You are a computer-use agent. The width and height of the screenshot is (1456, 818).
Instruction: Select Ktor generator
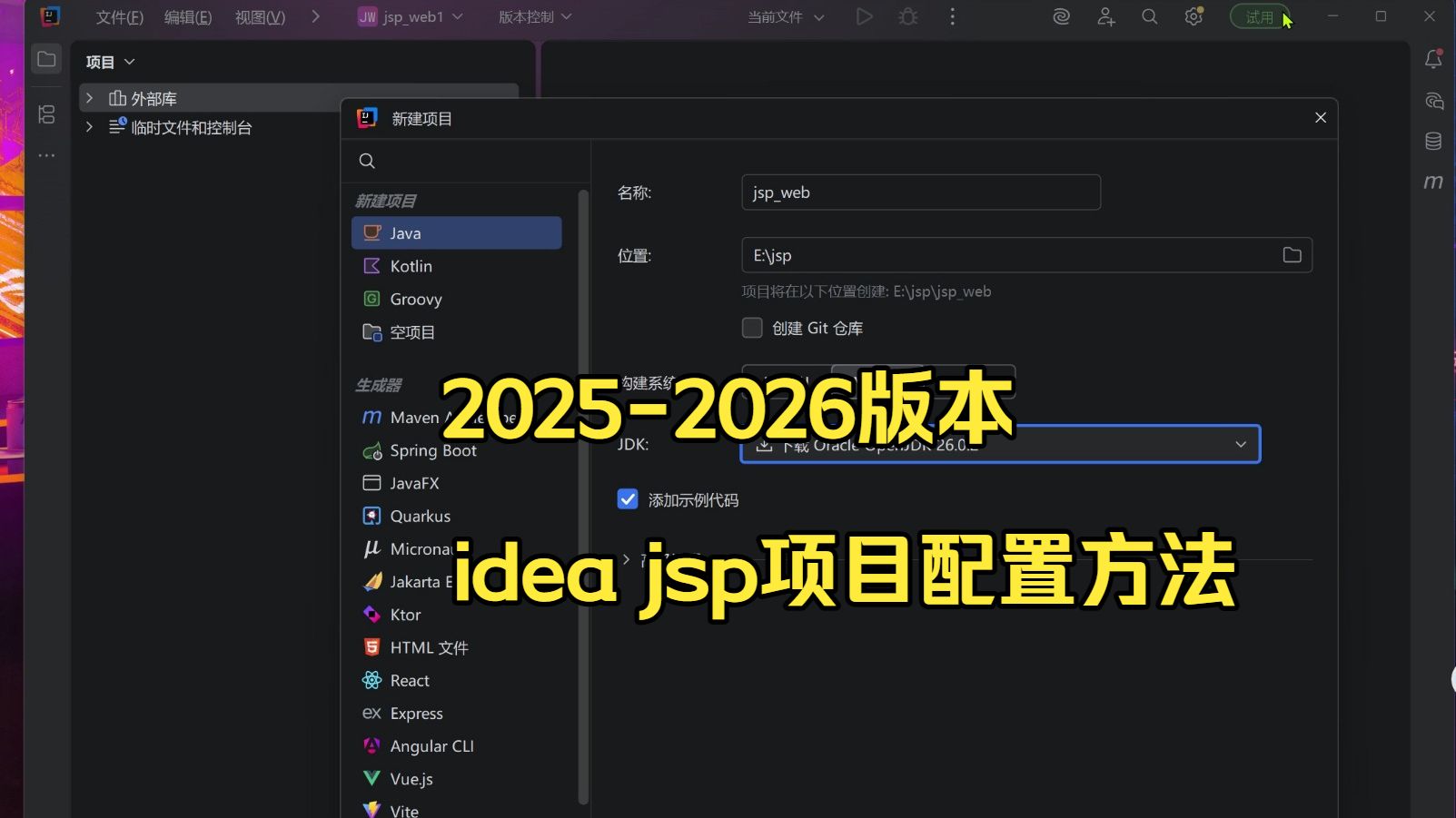456,615
